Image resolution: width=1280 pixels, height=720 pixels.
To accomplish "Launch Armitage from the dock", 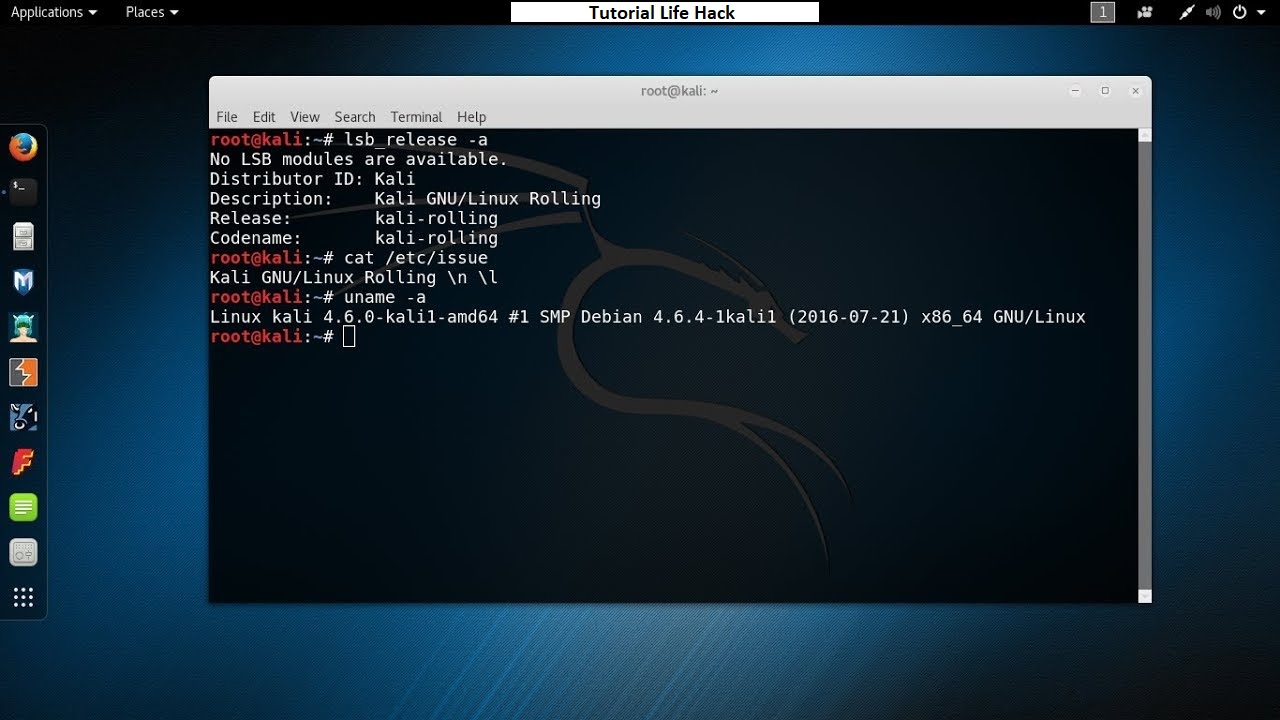I will coord(24,326).
